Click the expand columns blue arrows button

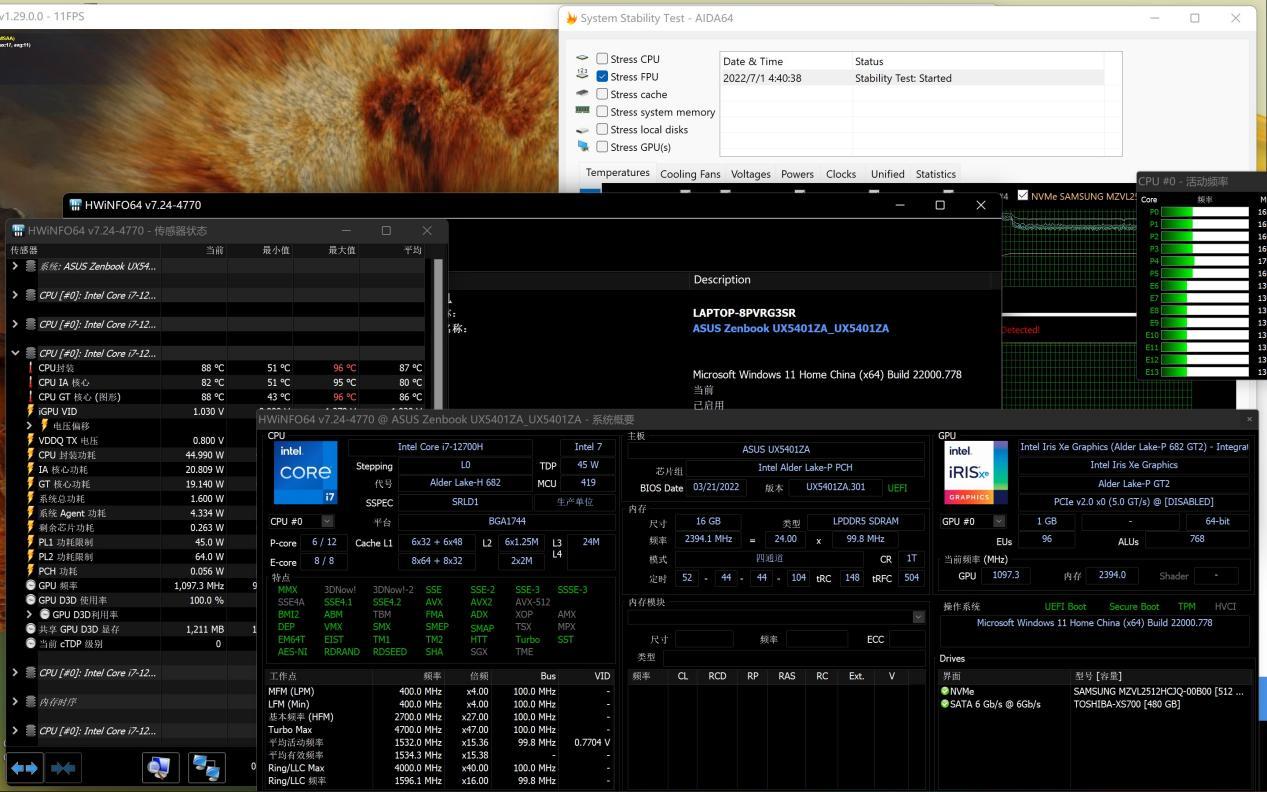pyautogui.click(x=25, y=768)
